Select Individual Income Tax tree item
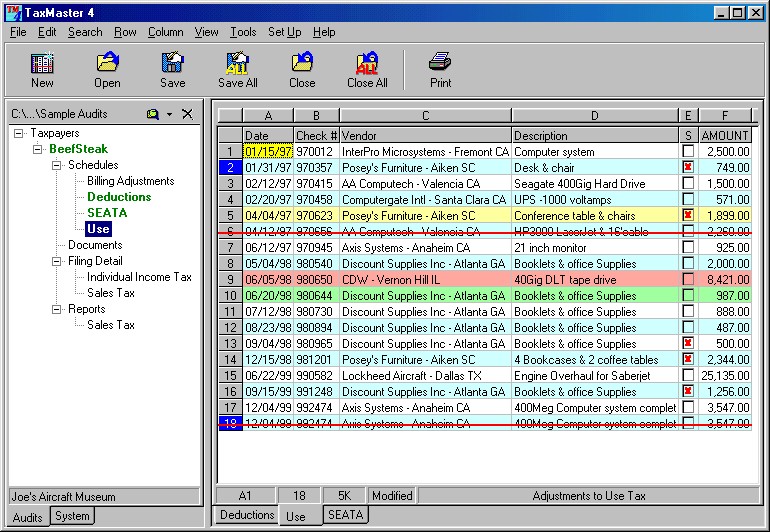770x532 pixels. pos(139,277)
